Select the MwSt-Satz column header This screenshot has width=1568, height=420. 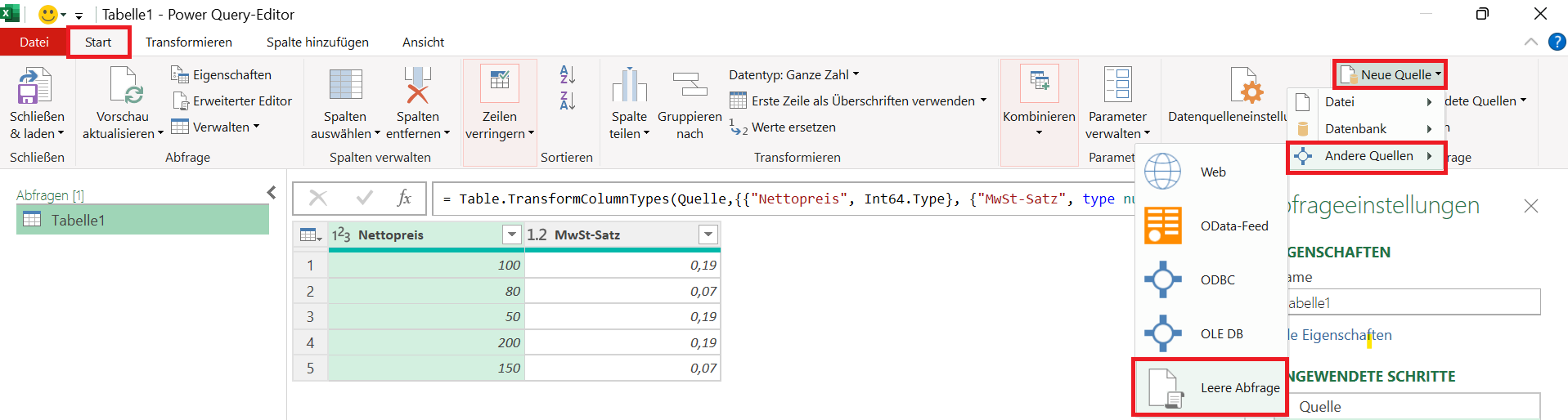point(622,235)
